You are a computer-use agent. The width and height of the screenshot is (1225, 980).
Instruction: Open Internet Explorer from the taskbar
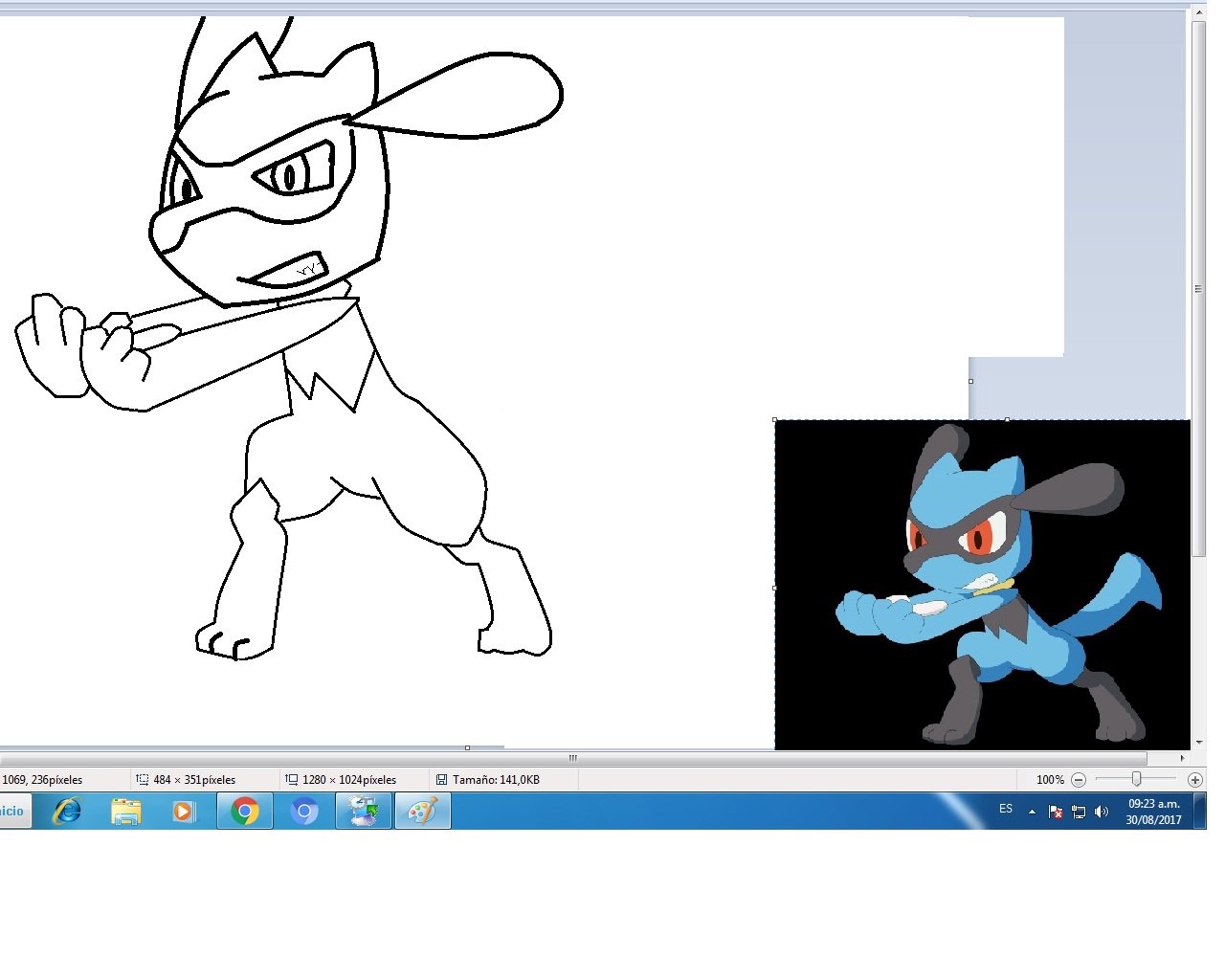click(67, 812)
